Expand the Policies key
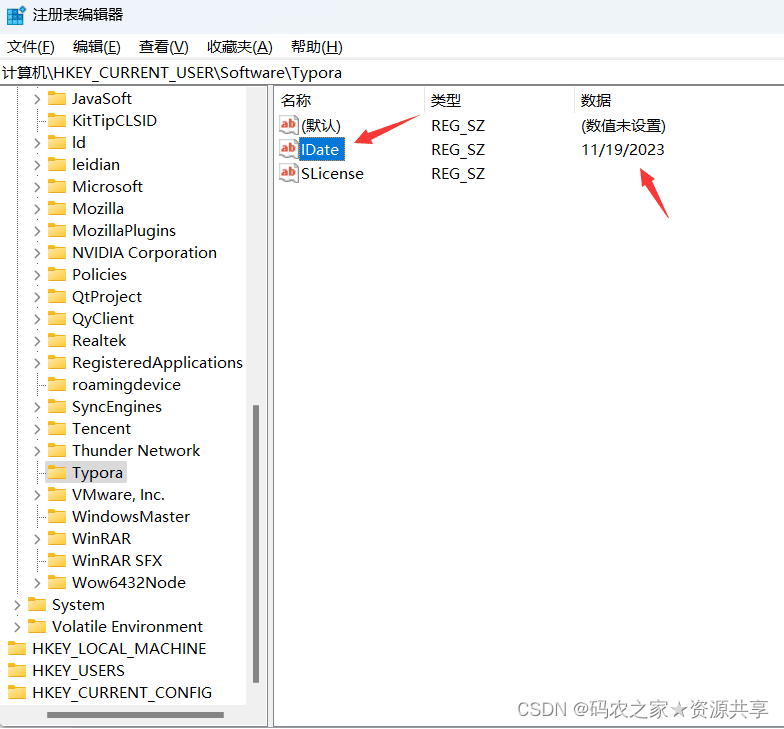The width and height of the screenshot is (784, 729). click(x=37, y=275)
